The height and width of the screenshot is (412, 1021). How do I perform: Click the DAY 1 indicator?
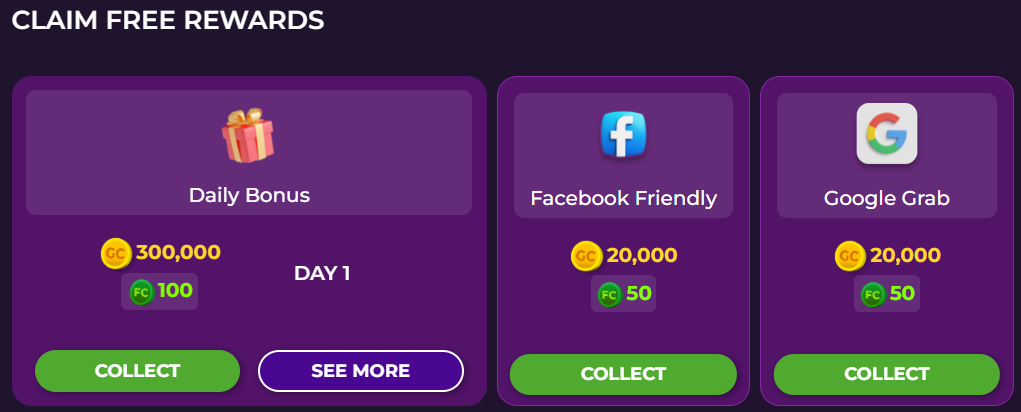pyautogui.click(x=322, y=273)
